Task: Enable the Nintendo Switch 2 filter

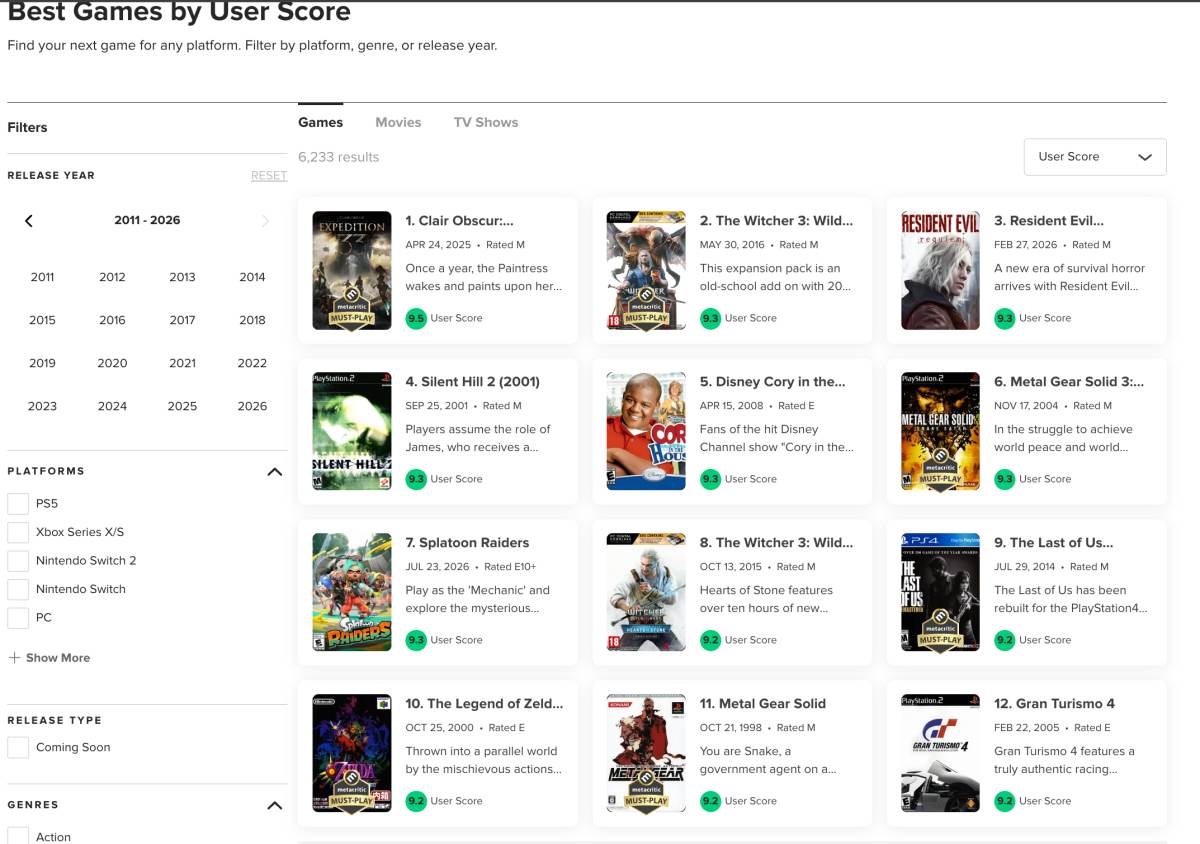Action: [18, 561]
